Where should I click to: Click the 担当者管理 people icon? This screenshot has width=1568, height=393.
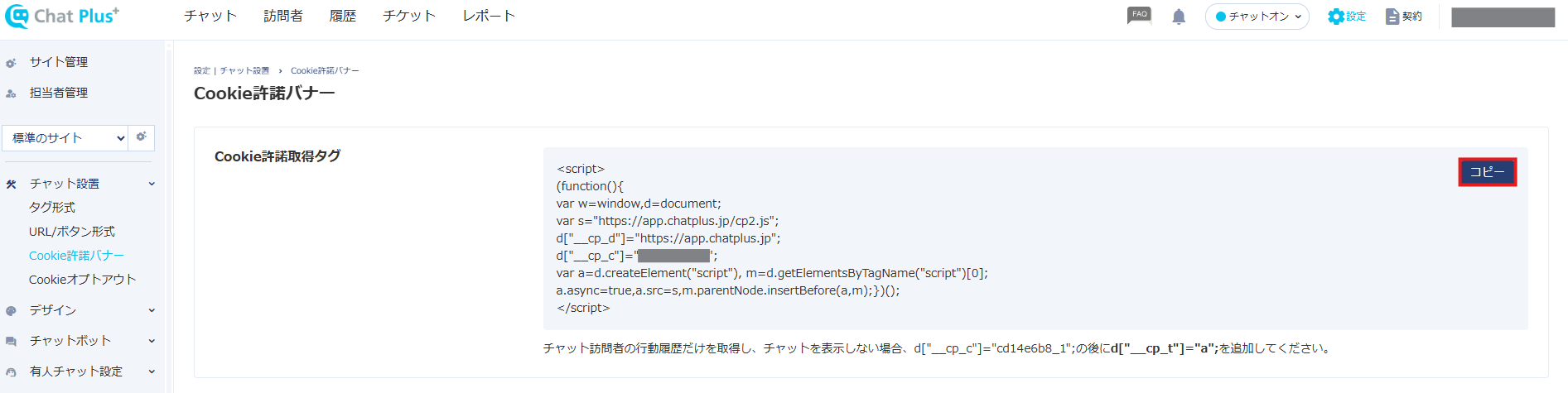[11, 93]
